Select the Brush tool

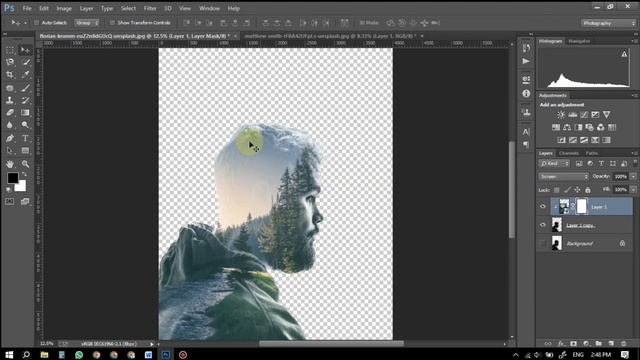pos(25,88)
